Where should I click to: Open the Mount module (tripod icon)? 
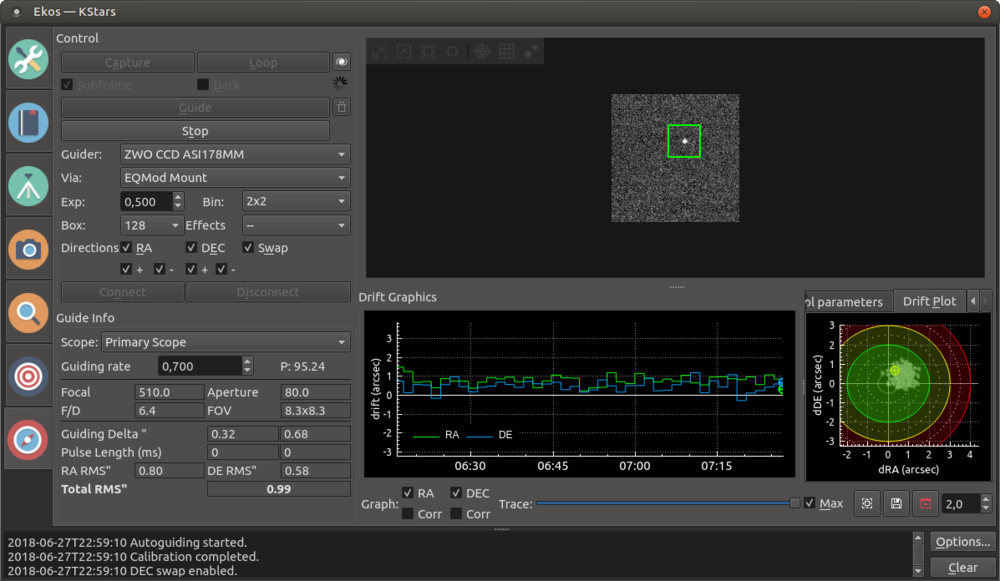(x=29, y=186)
